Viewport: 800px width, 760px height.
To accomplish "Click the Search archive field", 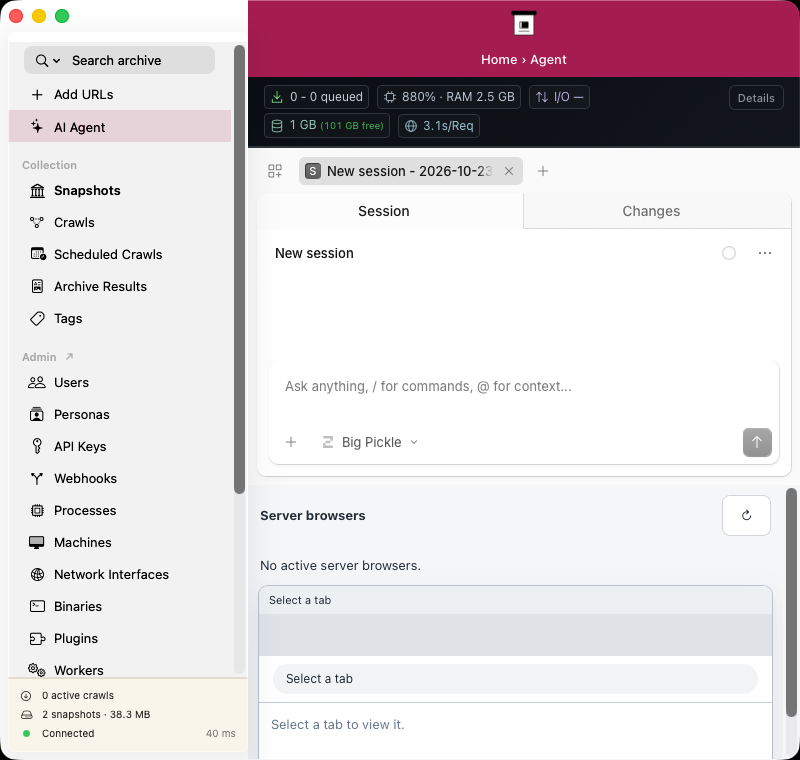I will tap(119, 60).
